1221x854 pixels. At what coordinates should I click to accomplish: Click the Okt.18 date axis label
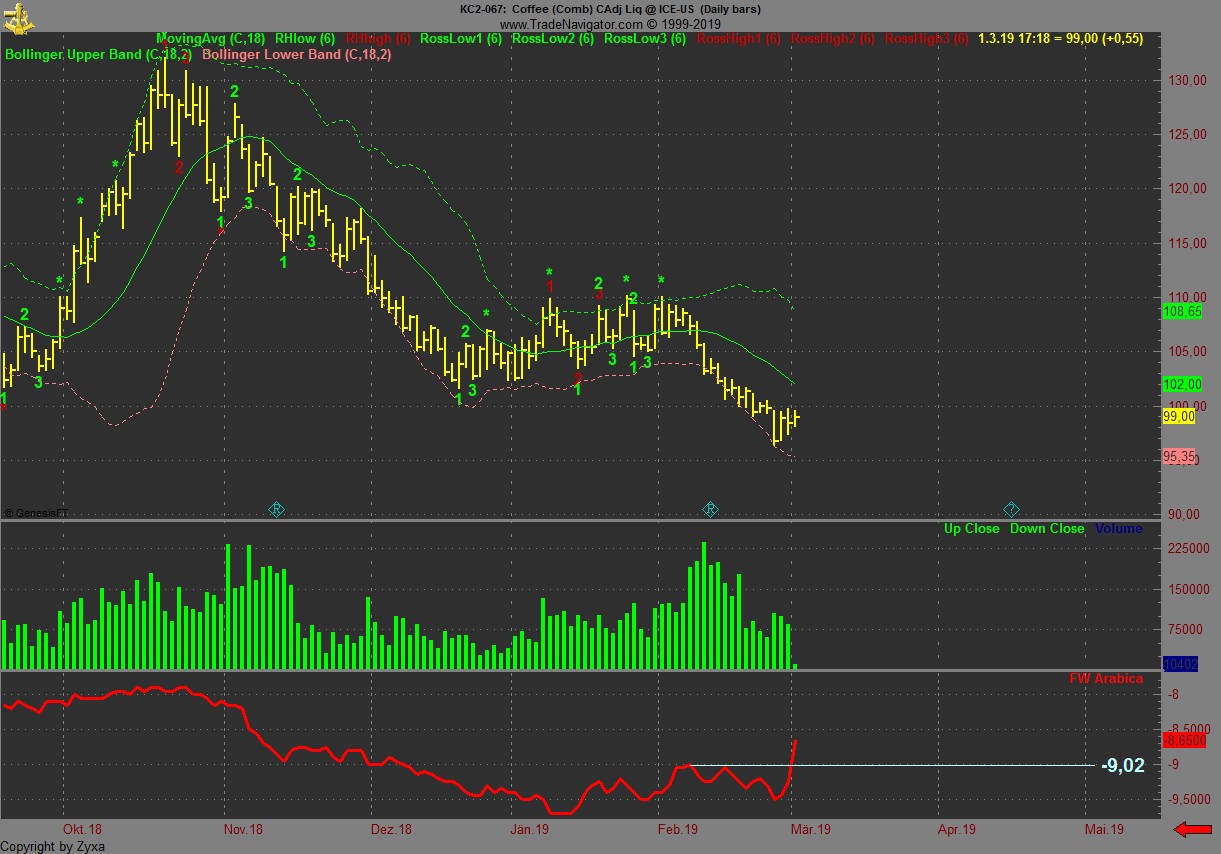82,829
